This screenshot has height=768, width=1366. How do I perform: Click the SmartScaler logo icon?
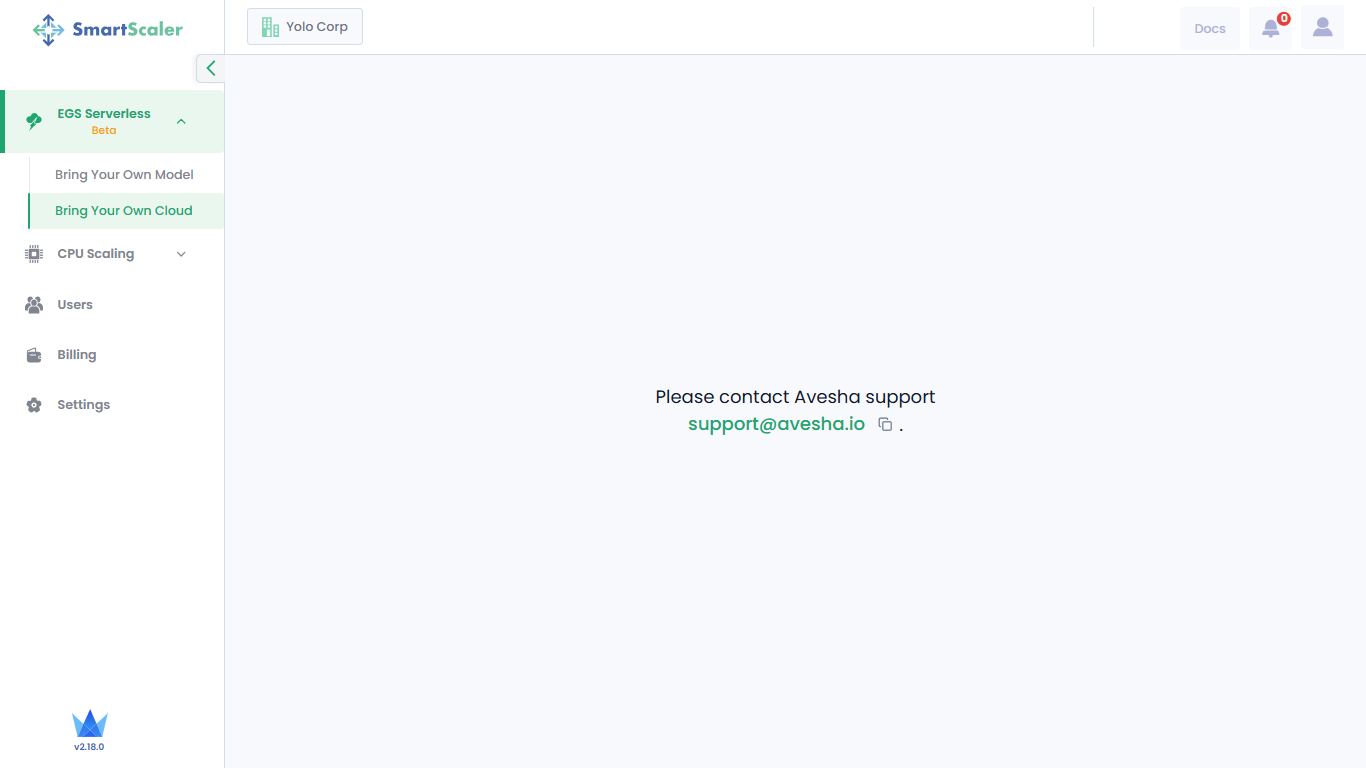coord(48,29)
